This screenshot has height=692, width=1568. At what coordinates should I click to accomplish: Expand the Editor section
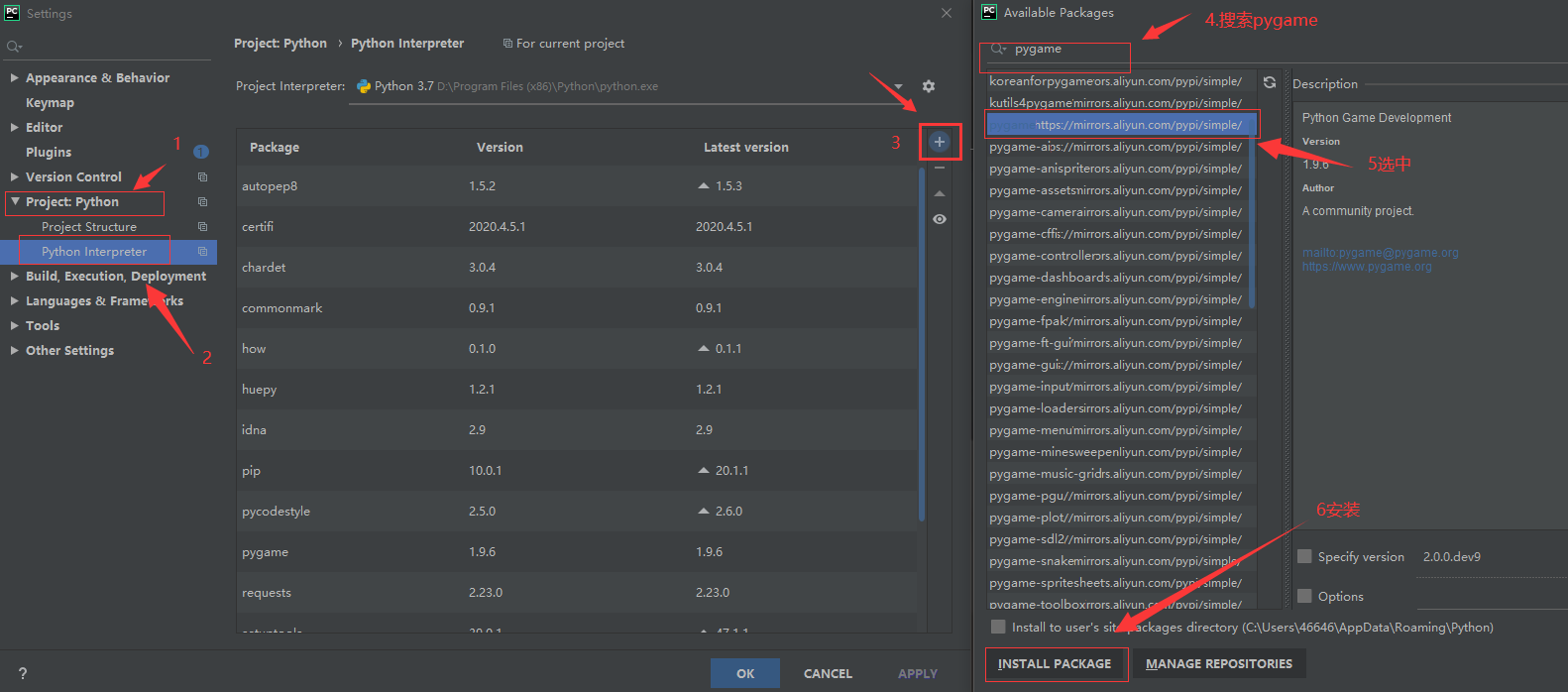coord(14,127)
